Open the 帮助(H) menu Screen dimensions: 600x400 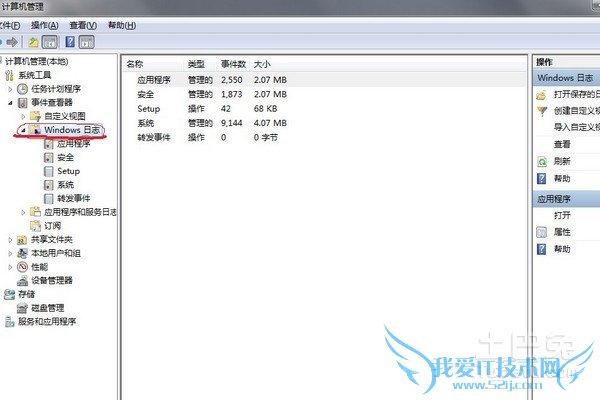click(122, 26)
